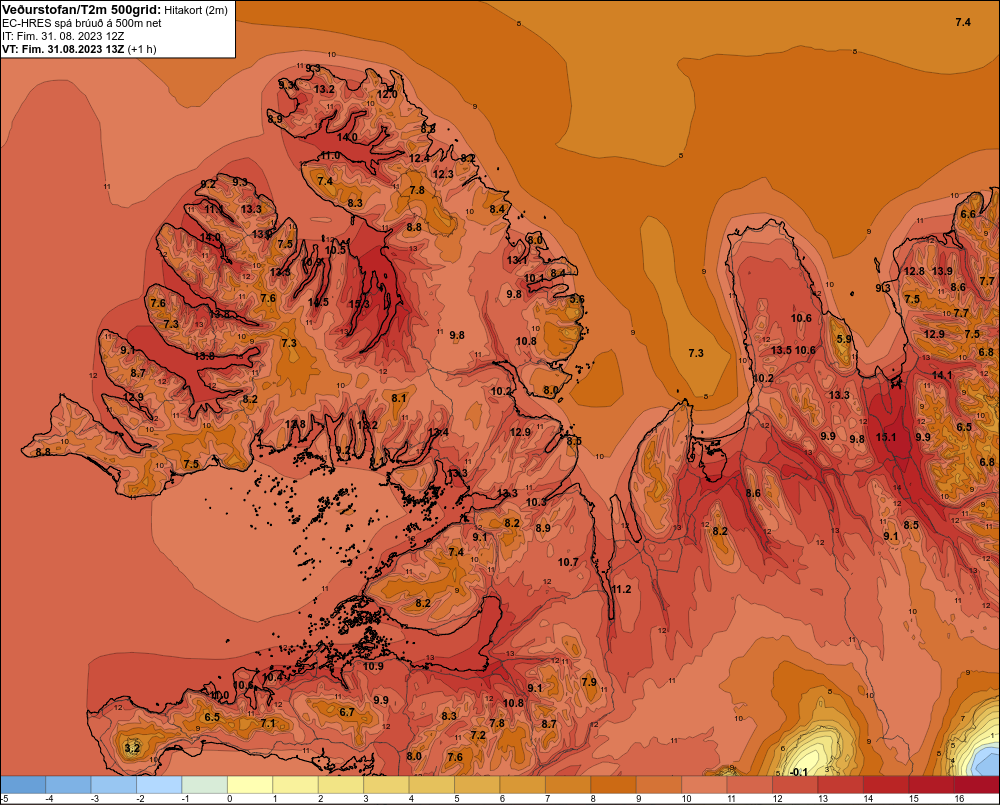Select the '7.9' temperature value
The height and width of the screenshot is (805, 1000).
point(589,682)
